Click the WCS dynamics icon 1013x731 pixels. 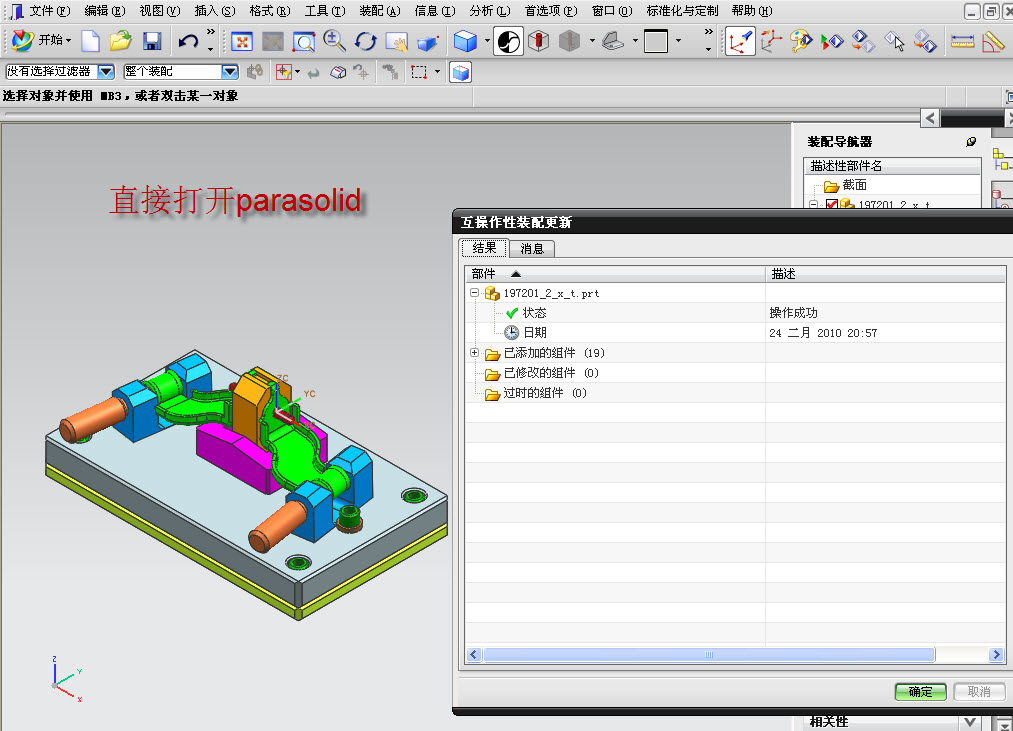tap(771, 41)
